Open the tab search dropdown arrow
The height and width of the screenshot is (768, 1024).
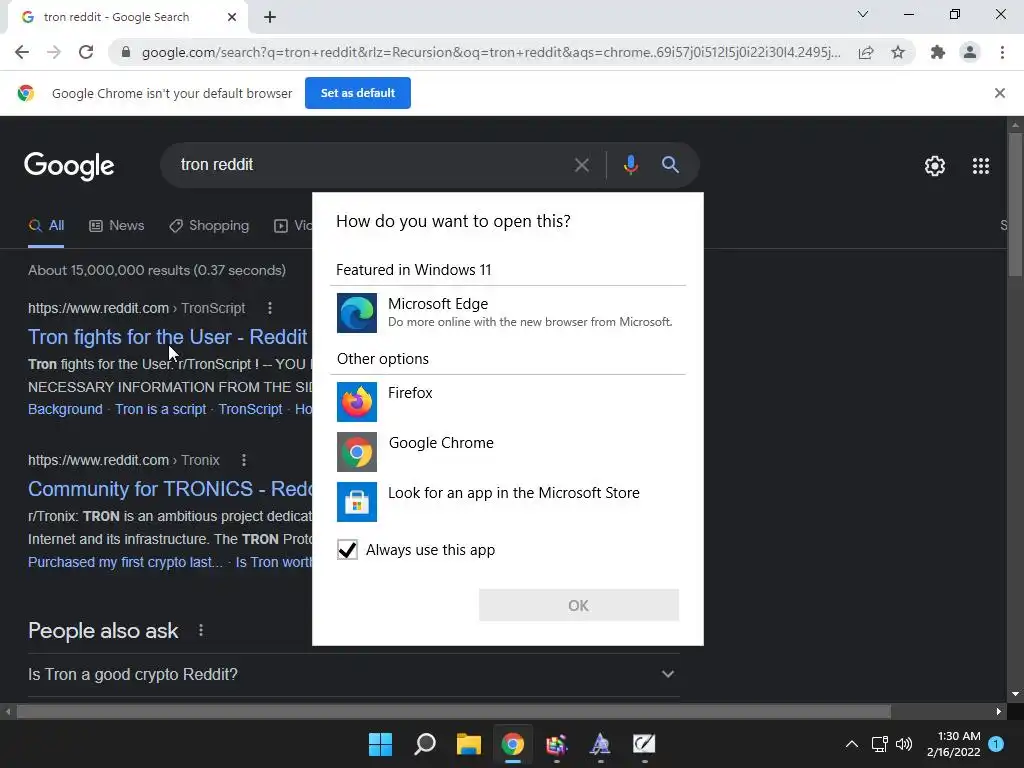pyautogui.click(x=863, y=14)
